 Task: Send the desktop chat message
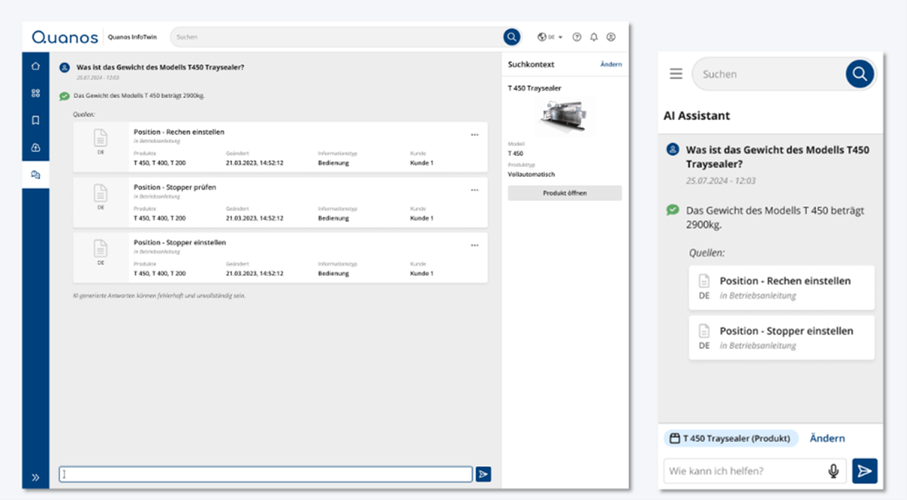pos(483,475)
